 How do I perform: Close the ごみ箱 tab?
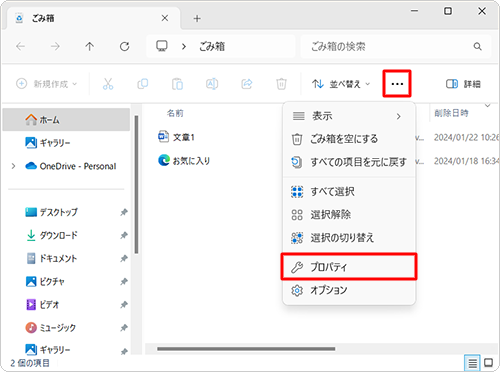165,18
